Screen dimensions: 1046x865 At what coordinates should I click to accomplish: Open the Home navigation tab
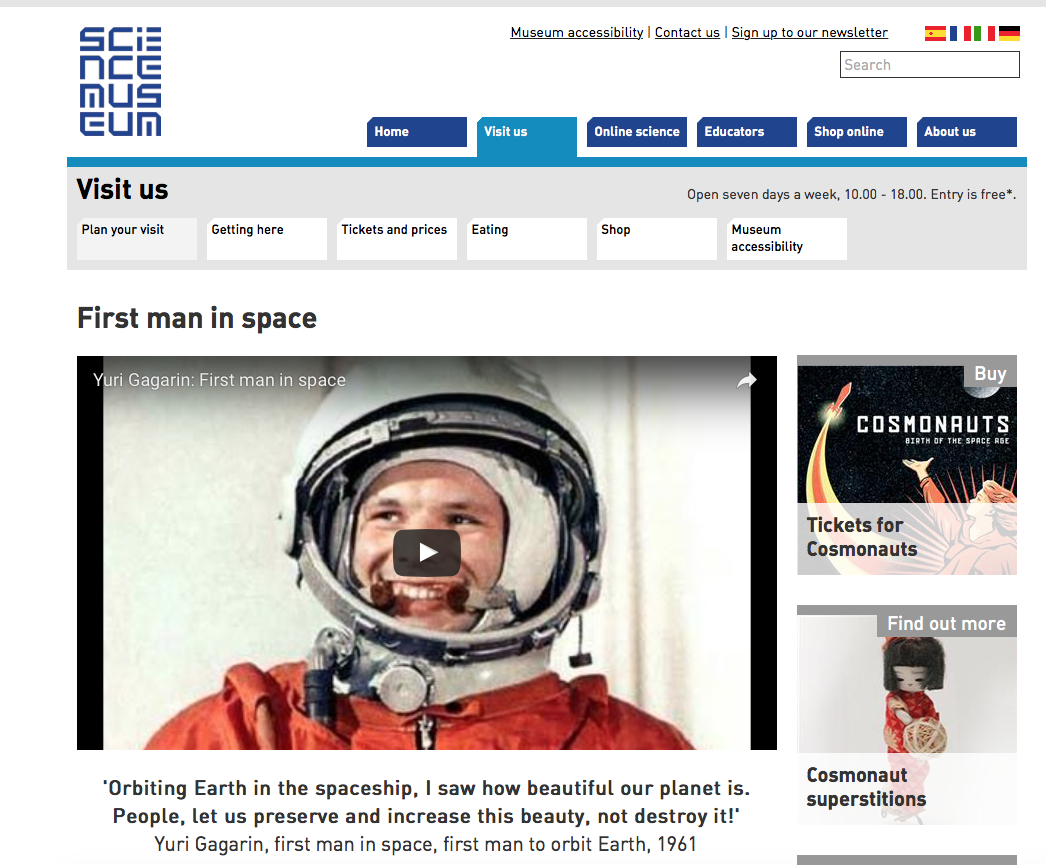tap(416, 132)
